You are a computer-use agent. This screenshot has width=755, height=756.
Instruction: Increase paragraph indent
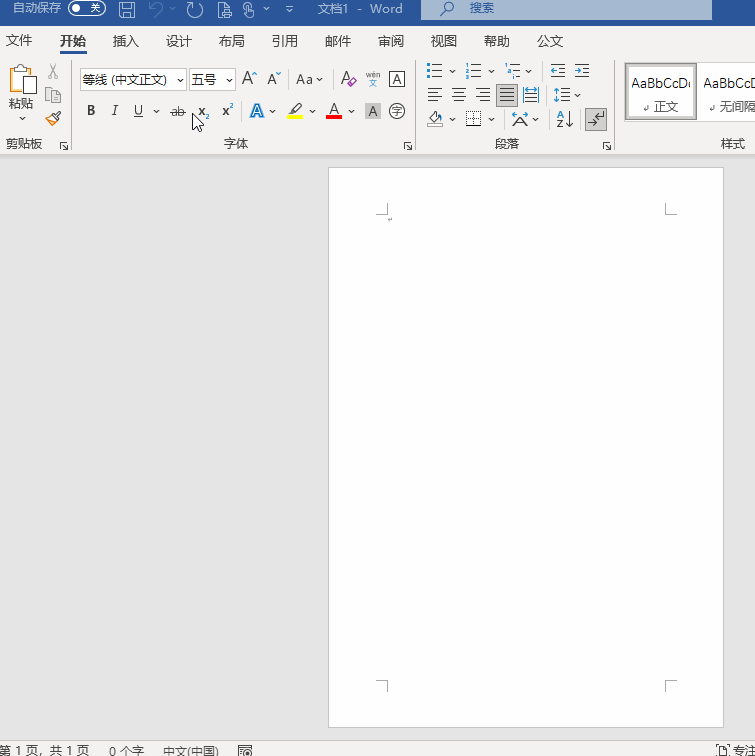tap(582, 71)
